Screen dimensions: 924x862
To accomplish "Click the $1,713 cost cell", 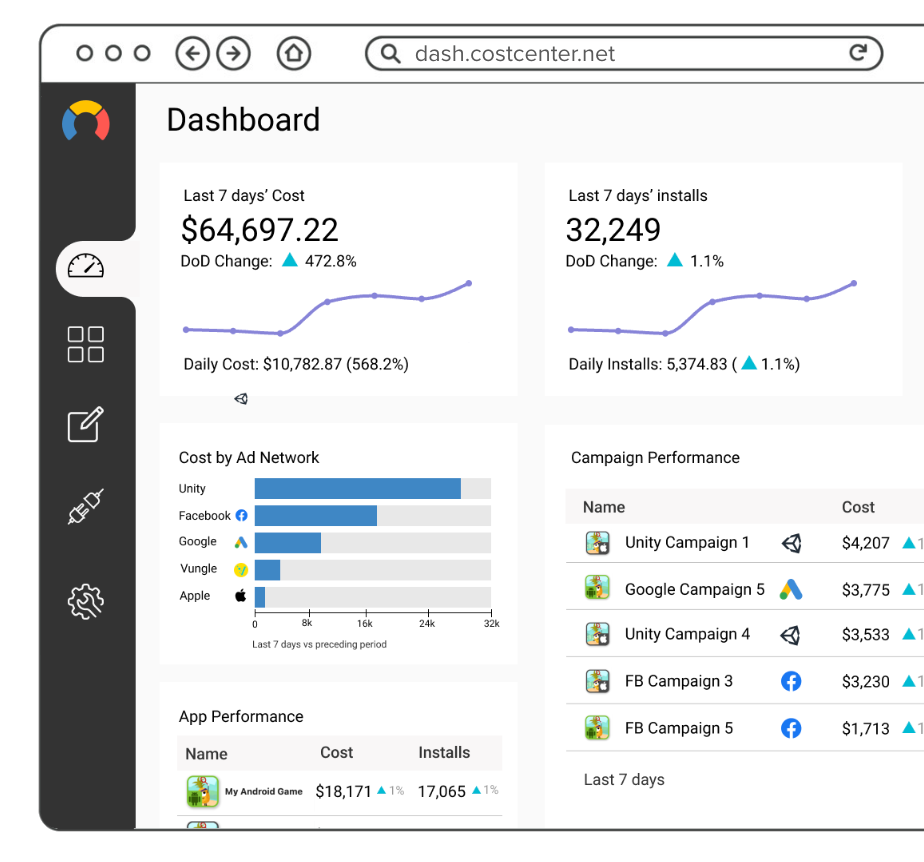I will click(x=866, y=729).
